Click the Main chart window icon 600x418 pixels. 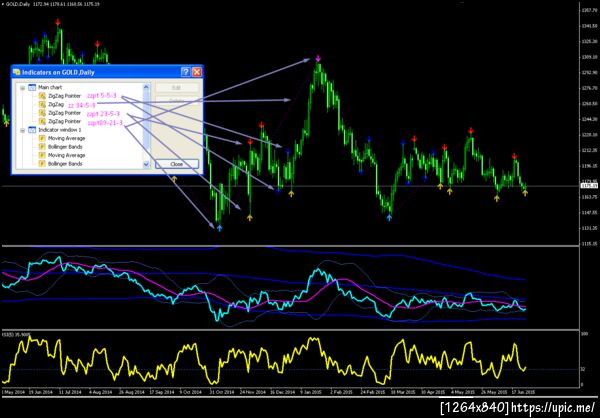[32, 87]
